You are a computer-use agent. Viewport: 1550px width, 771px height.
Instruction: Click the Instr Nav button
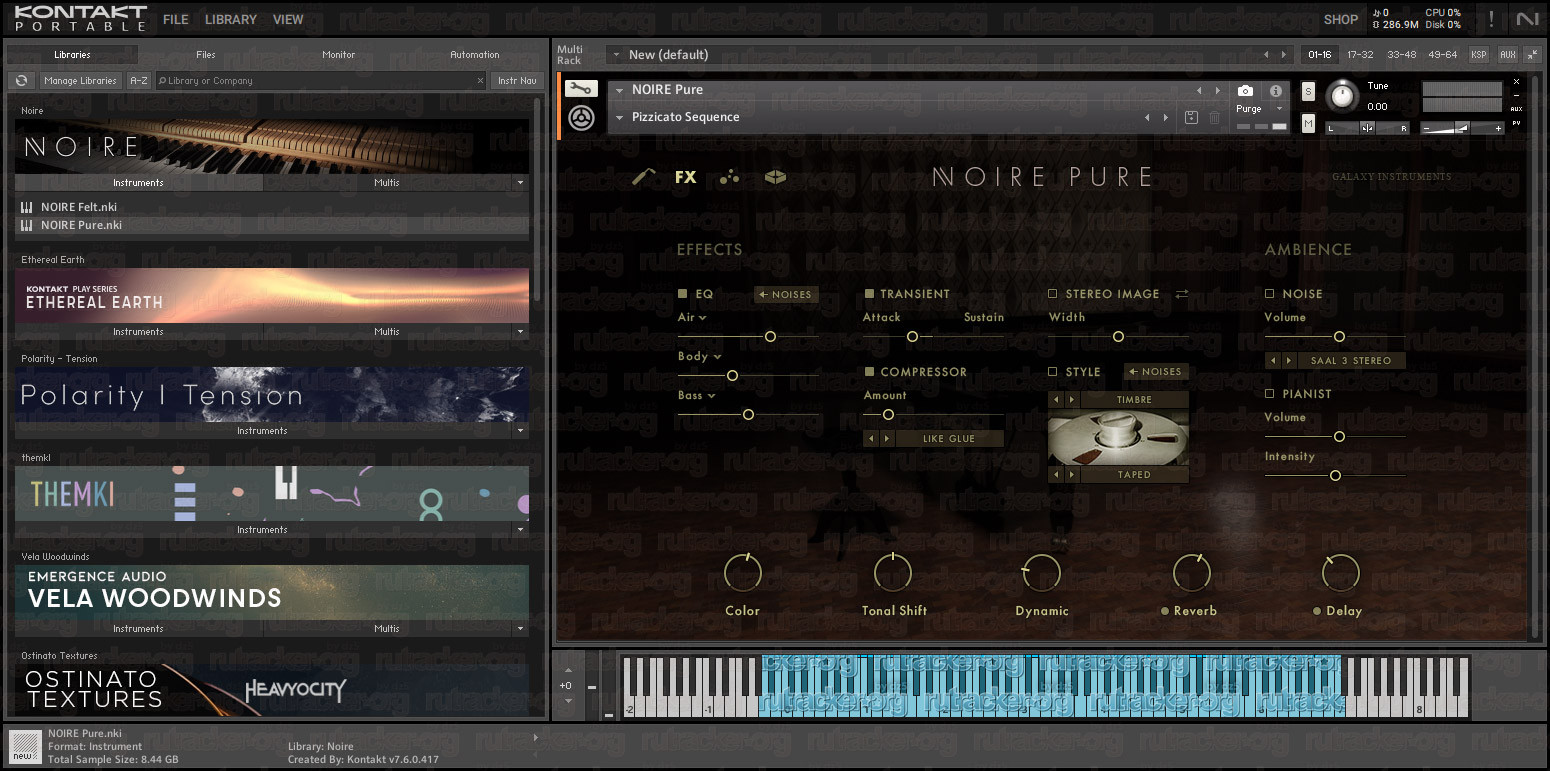517,81
